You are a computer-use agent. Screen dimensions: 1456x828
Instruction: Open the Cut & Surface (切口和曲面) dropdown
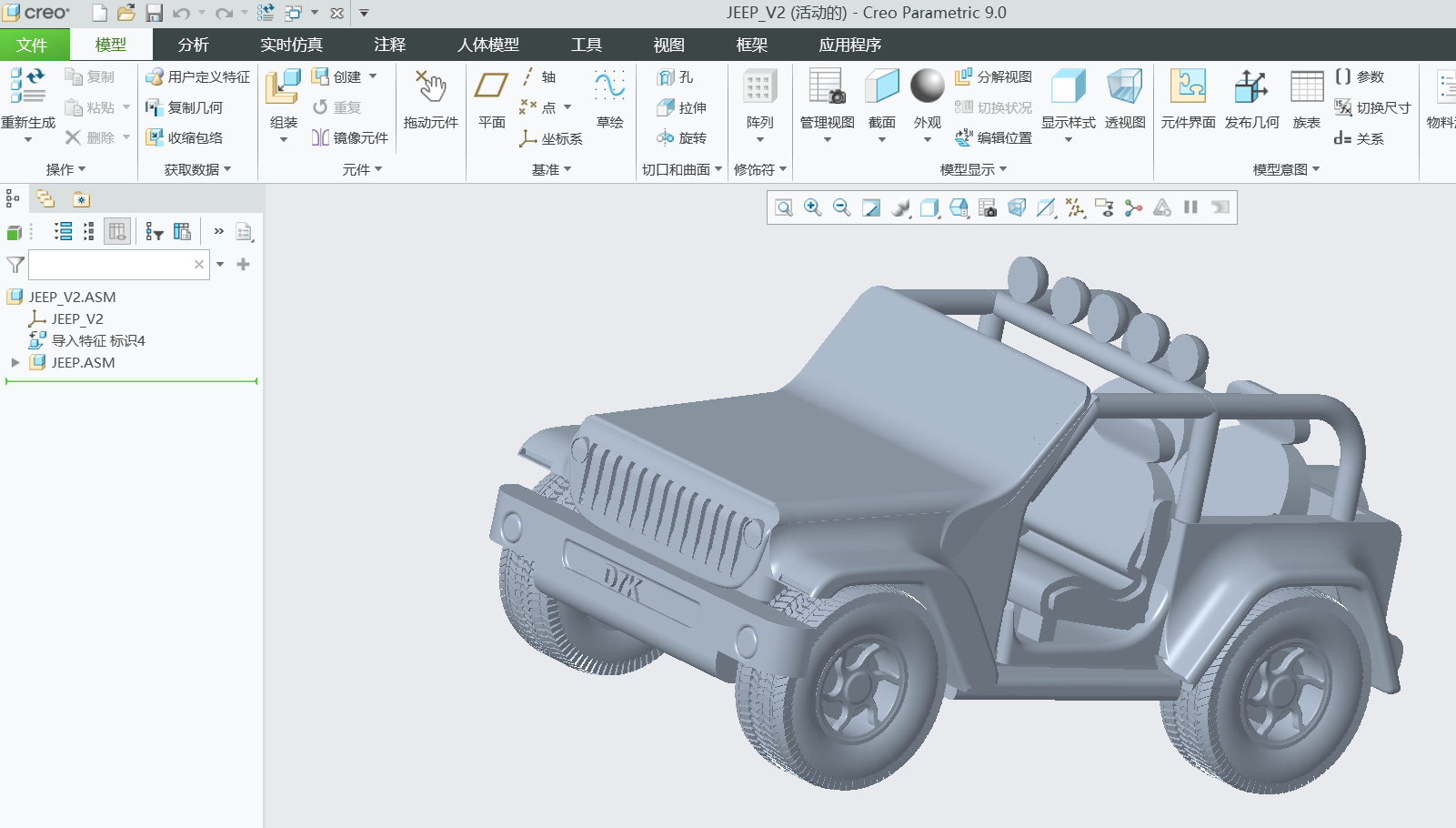(682, 169)
